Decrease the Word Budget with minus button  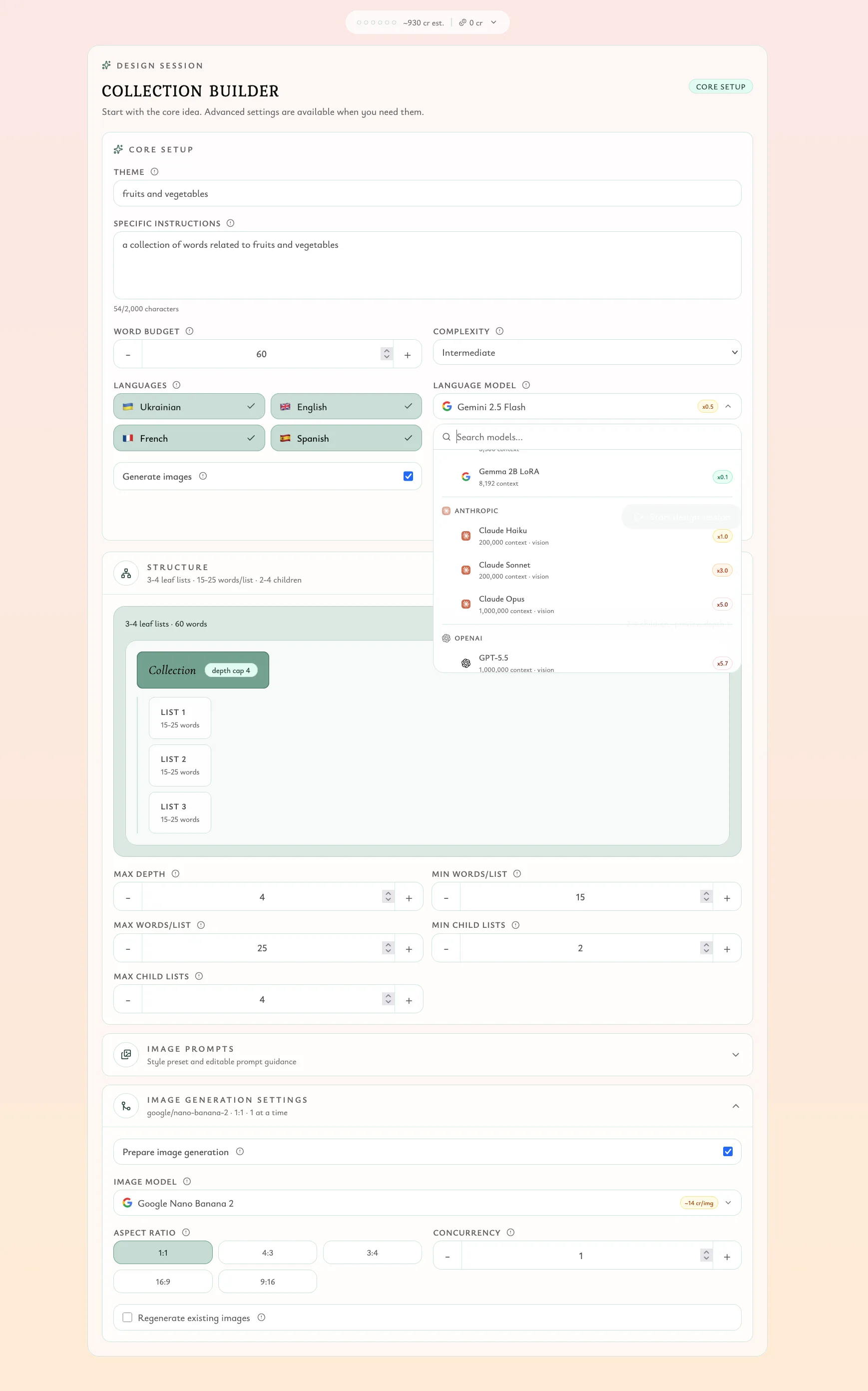pyautogui.click(x=128, y=354)
